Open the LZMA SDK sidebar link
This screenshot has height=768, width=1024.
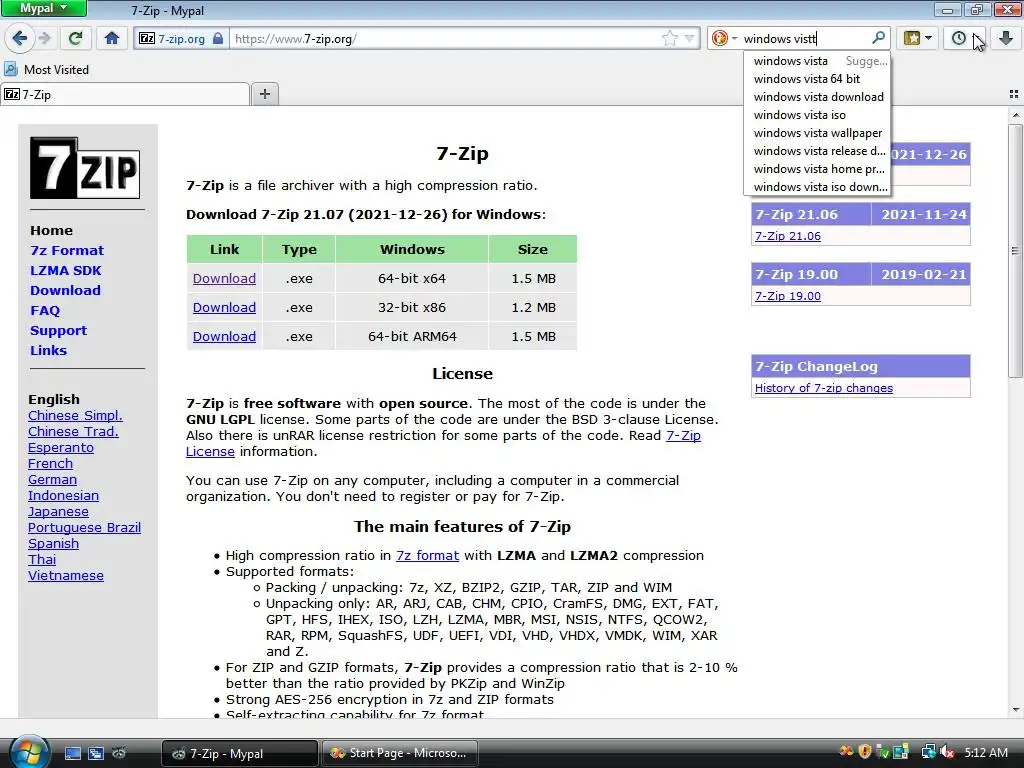[x=65, y=270]
